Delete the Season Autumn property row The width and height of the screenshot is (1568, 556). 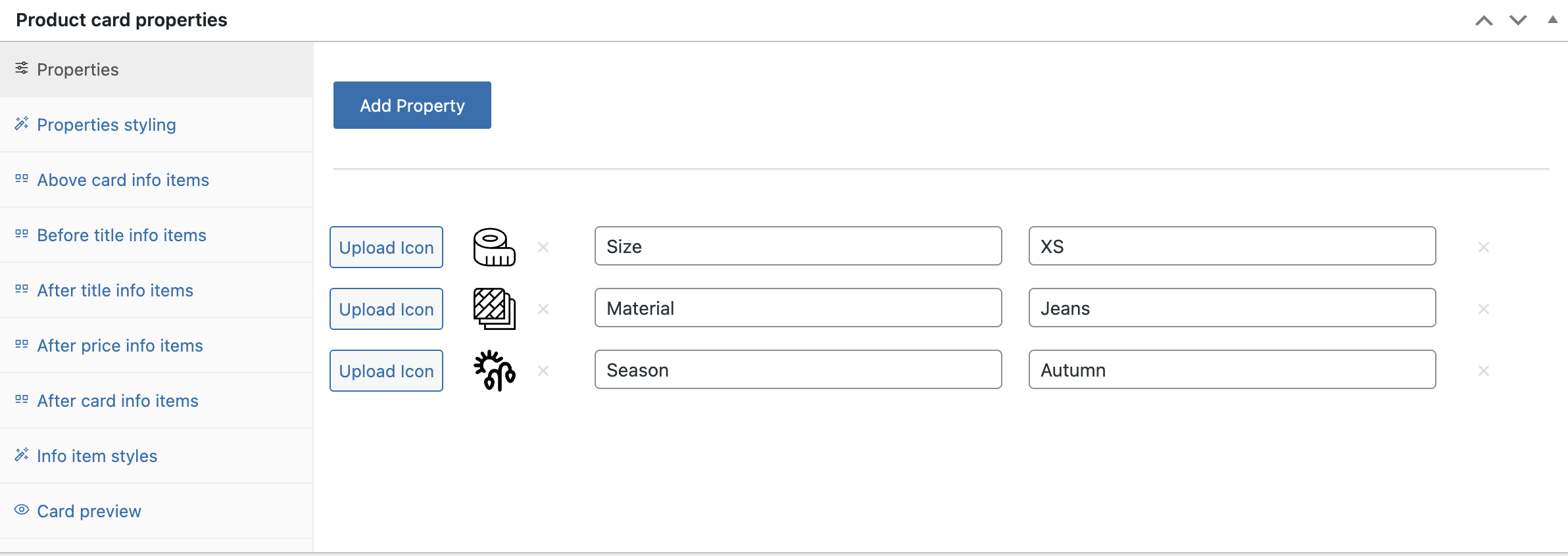click(1484, 371)
